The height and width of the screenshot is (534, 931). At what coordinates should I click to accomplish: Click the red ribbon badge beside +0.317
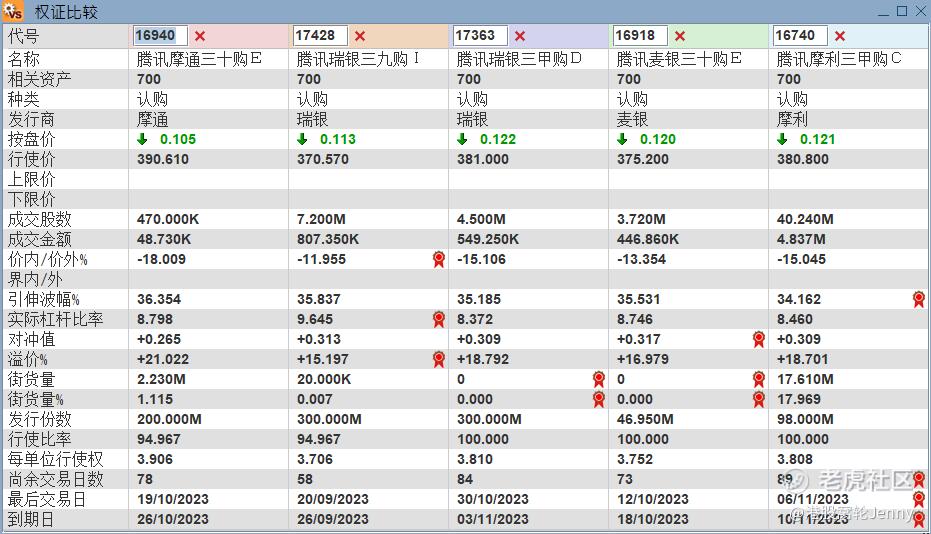(x=759, y=339)
